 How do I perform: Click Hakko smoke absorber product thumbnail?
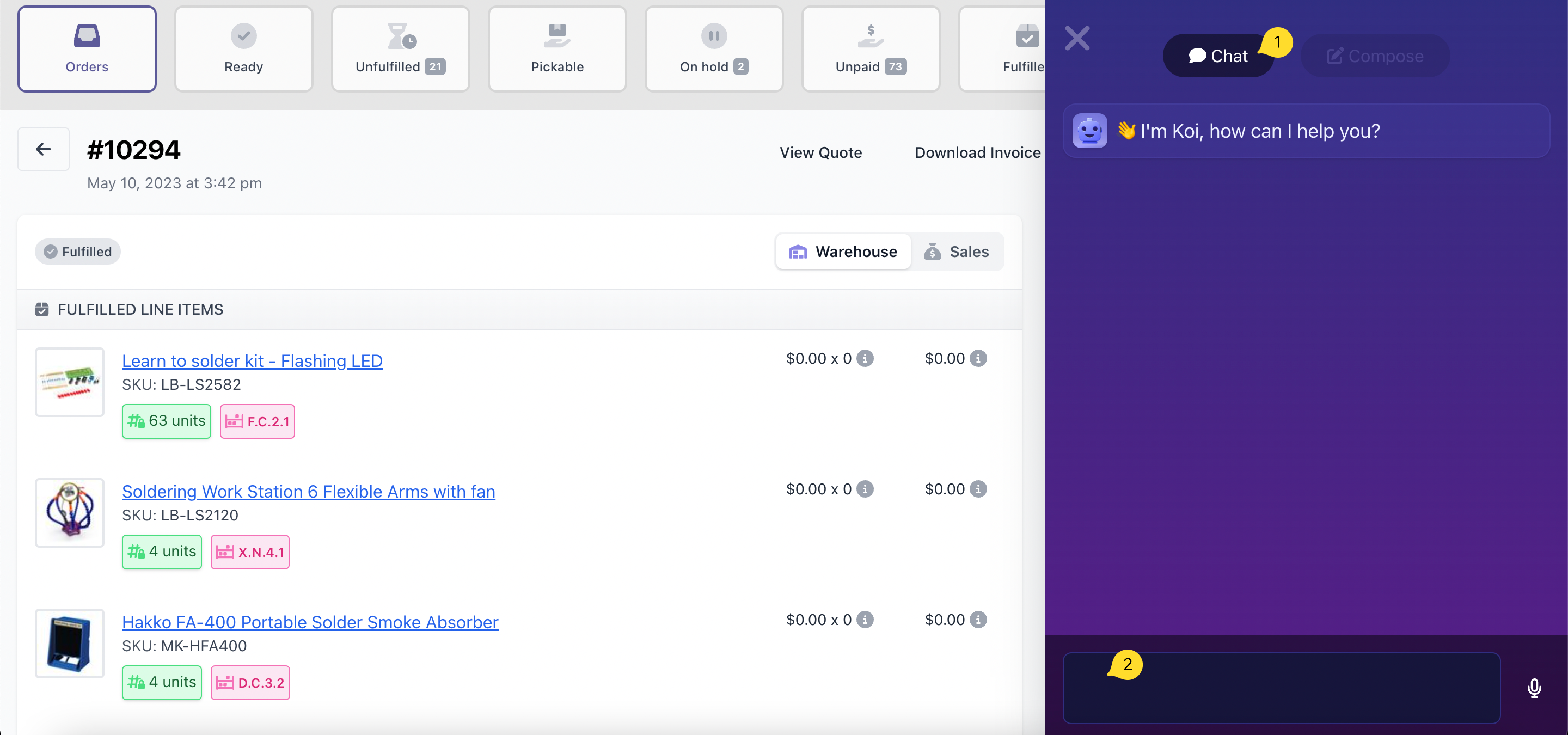coord(69,643)
